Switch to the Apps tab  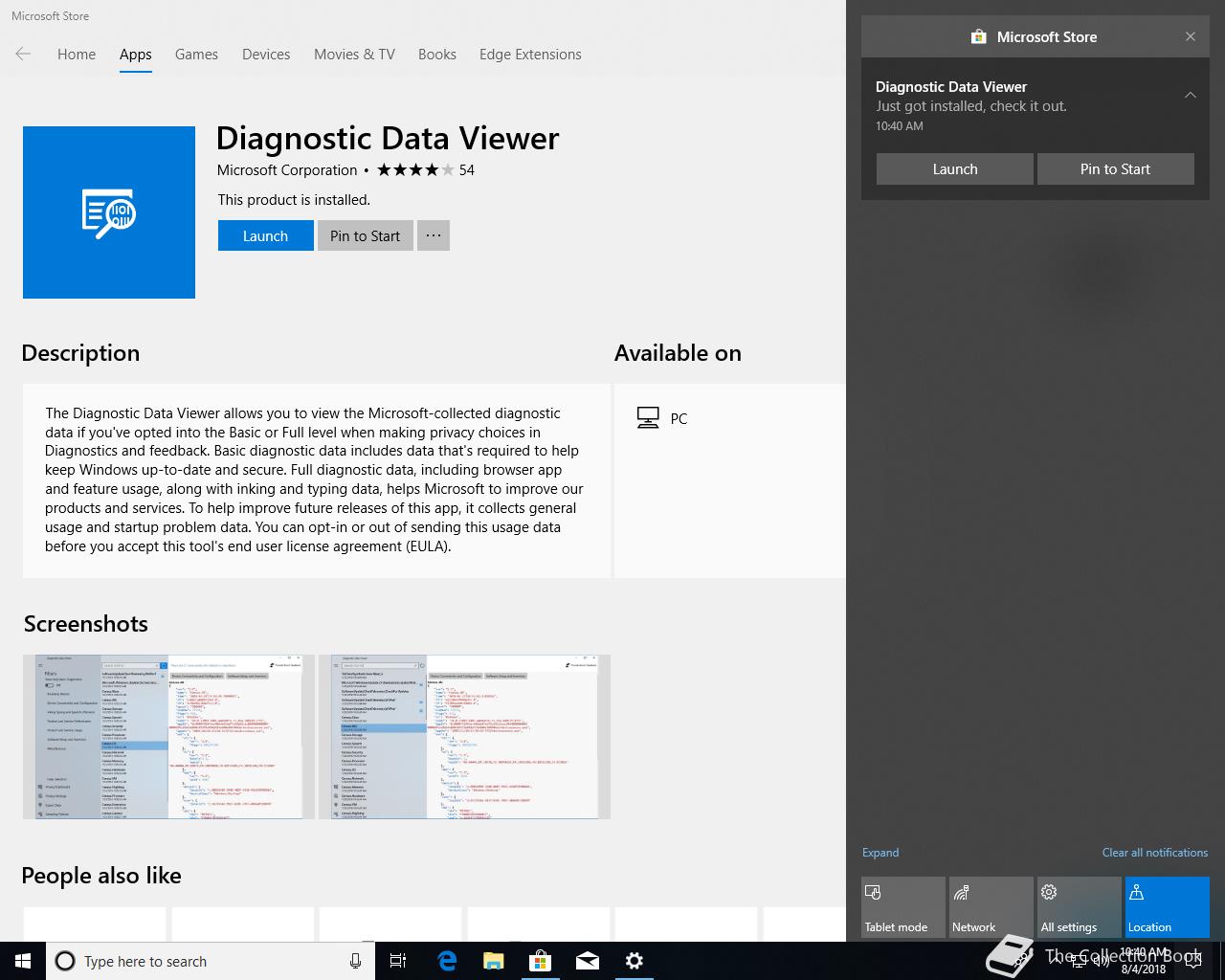coord(135,55)
